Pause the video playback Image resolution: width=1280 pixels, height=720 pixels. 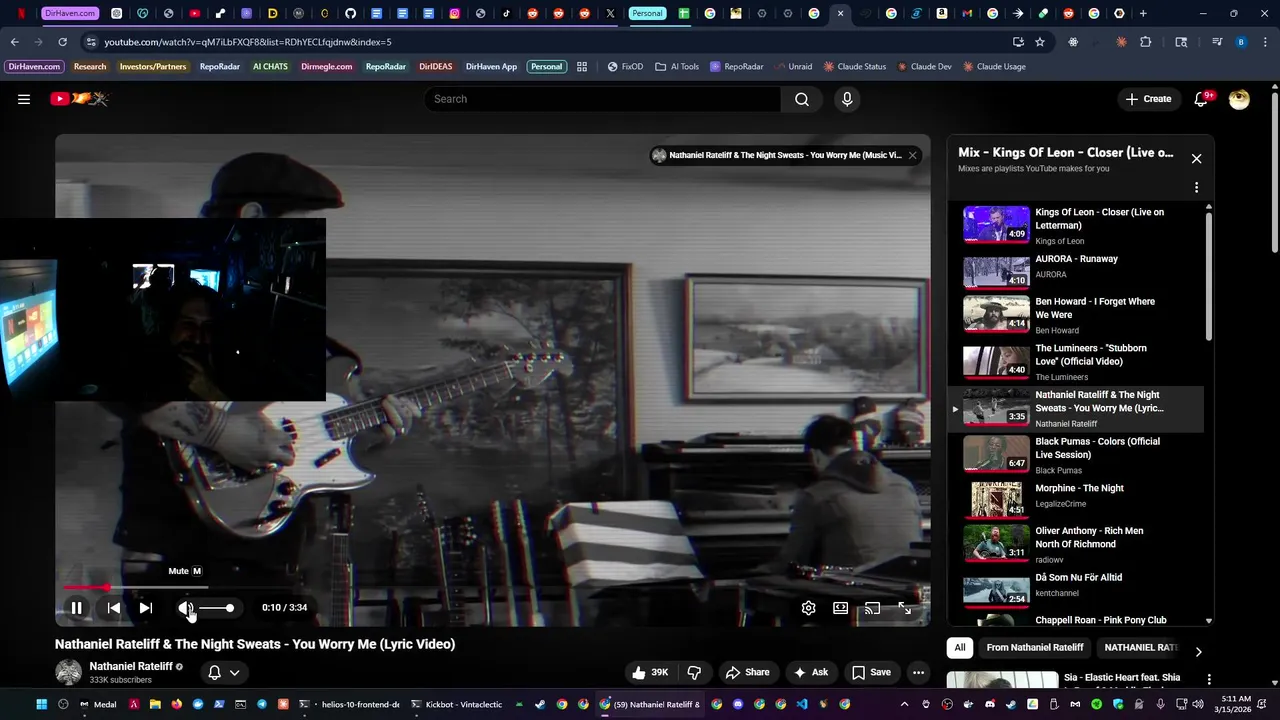point(76,608)
